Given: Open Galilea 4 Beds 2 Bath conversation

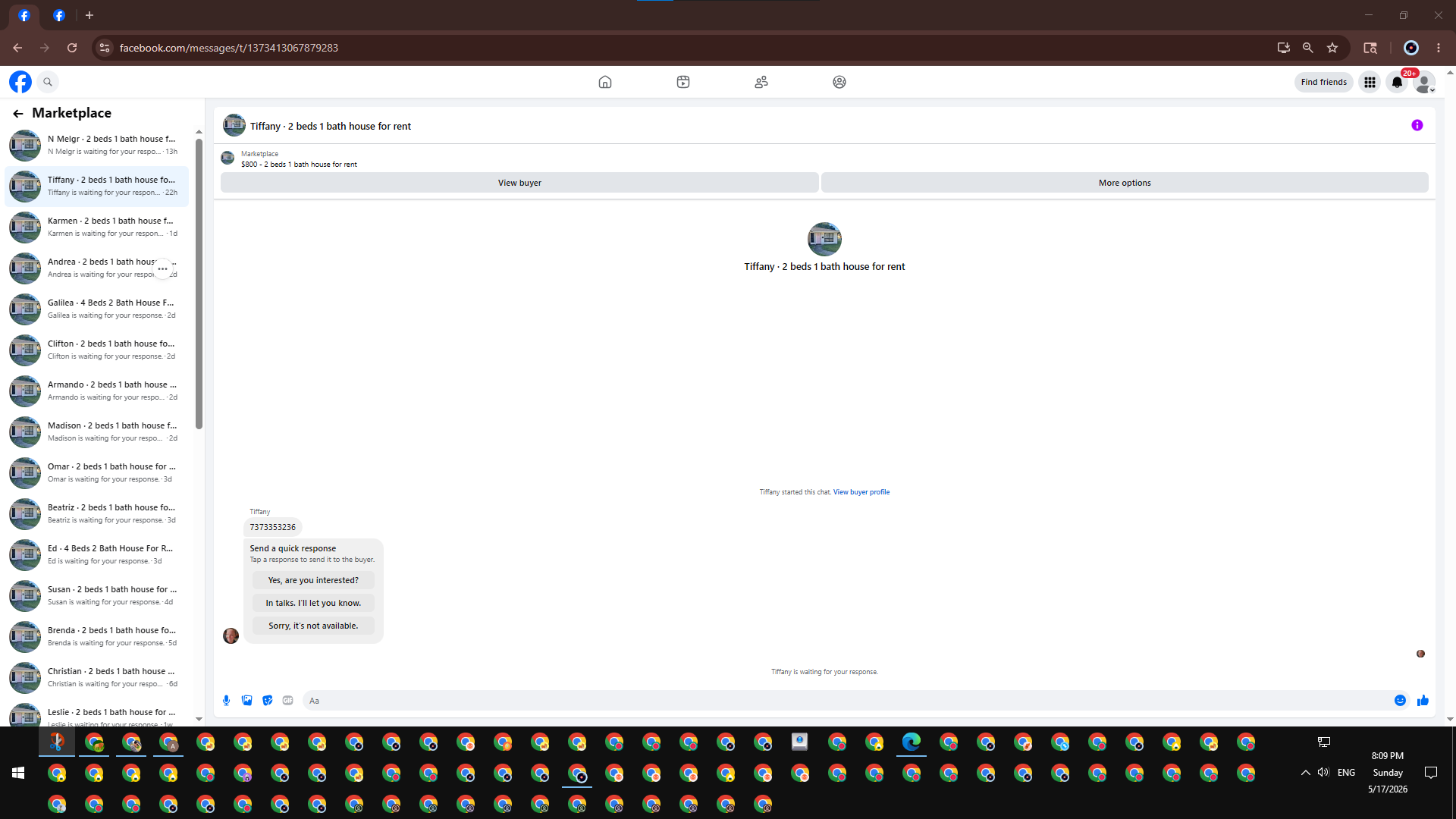Looking at the screenshot, I should pos(97,309).
